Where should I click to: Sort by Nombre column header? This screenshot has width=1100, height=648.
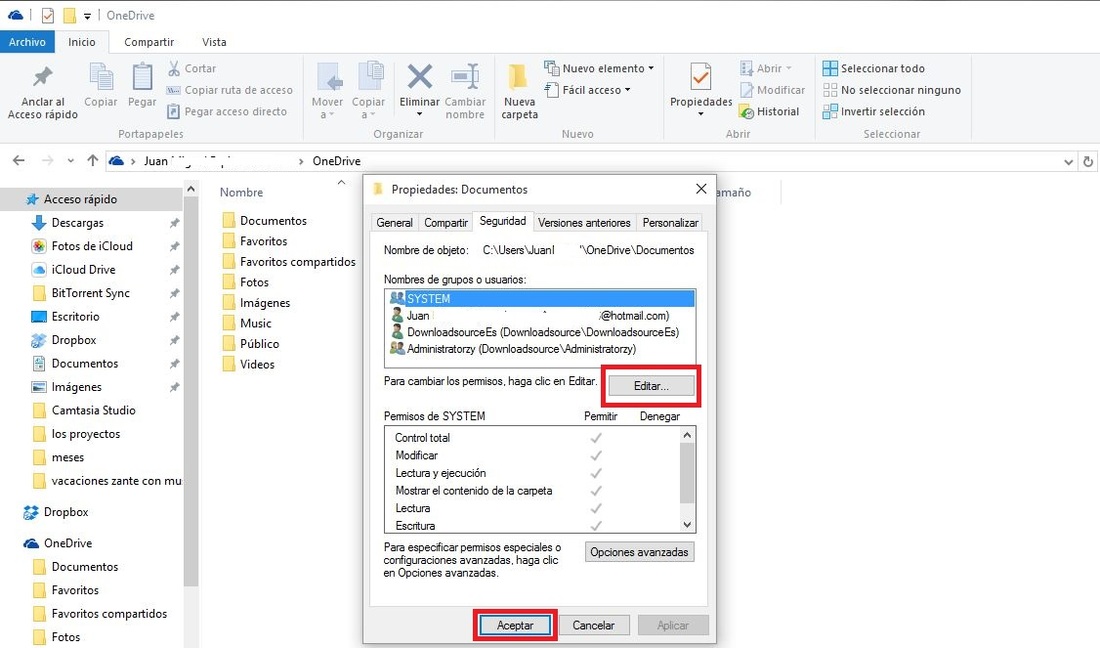point(241,192)
